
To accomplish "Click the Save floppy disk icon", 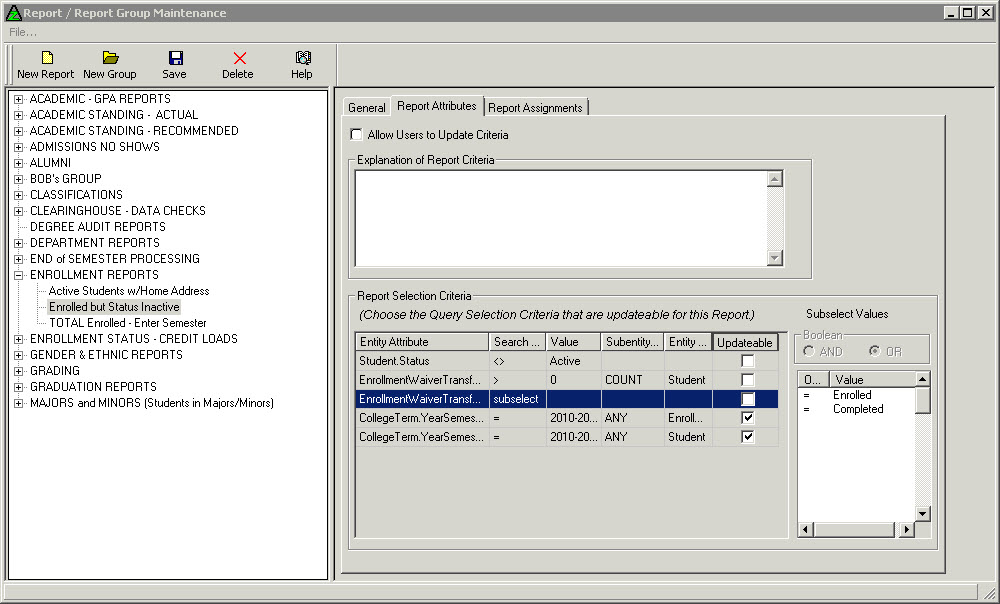I will (175, 58).
